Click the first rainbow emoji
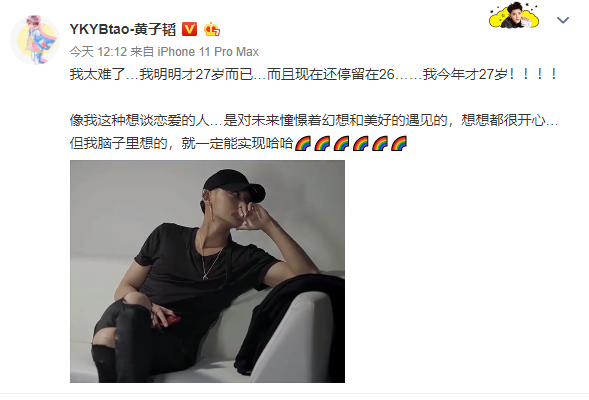The height and width of the screenshot is (400, 589). pos(303,143)
